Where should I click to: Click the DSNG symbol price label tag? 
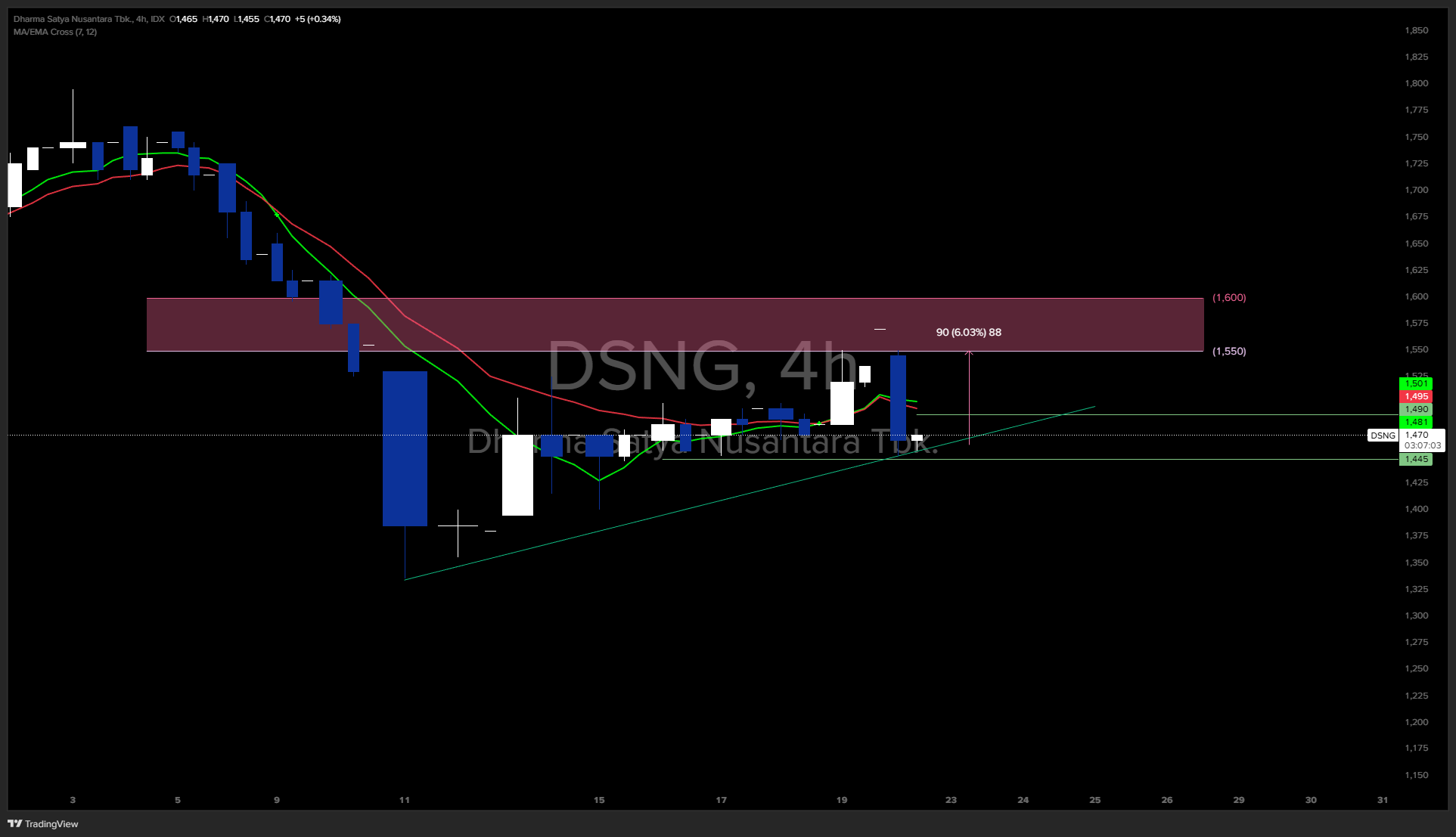[1383, 436]
